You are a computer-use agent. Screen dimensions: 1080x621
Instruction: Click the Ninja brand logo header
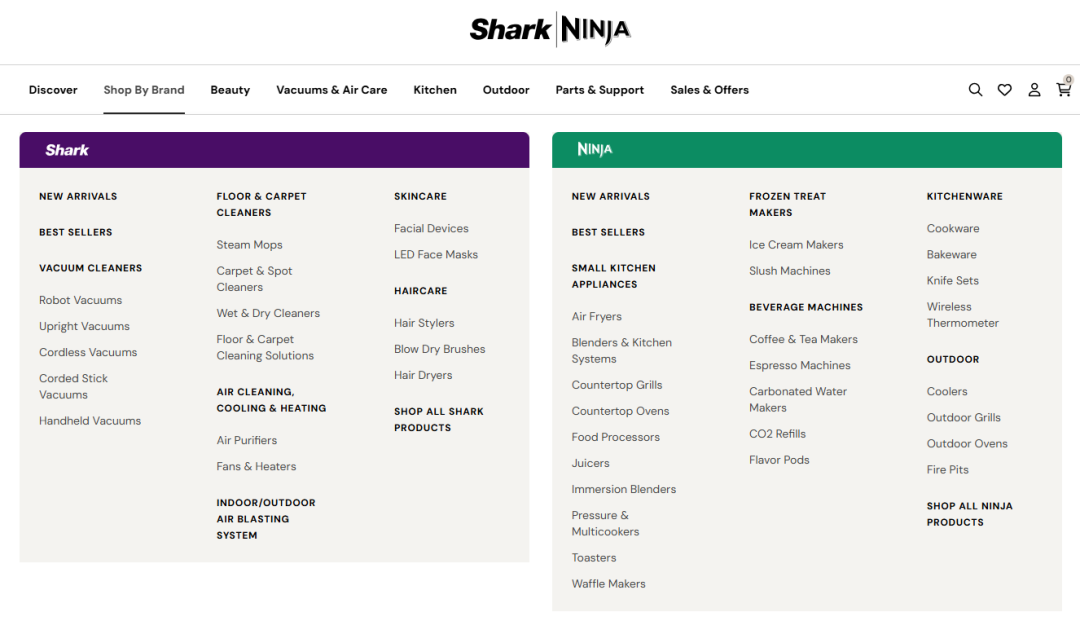click(x=594, y=150)
